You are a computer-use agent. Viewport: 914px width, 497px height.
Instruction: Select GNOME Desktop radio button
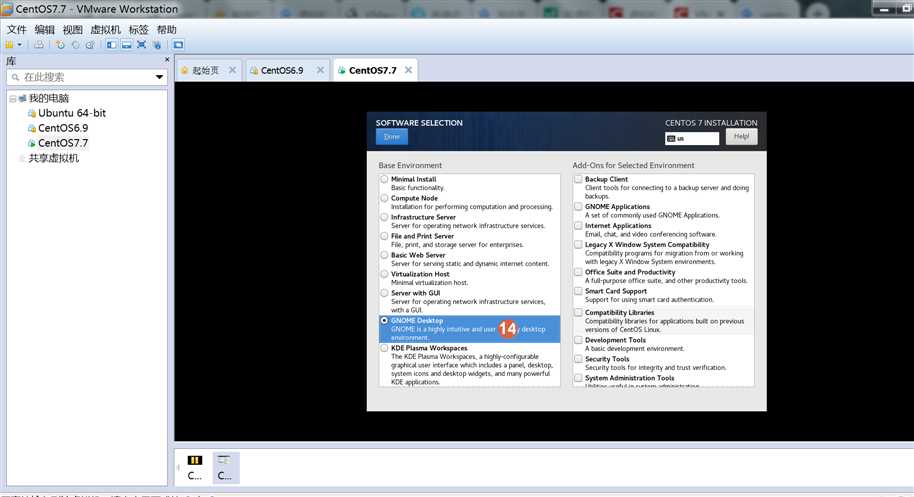[x=384, y=320]
